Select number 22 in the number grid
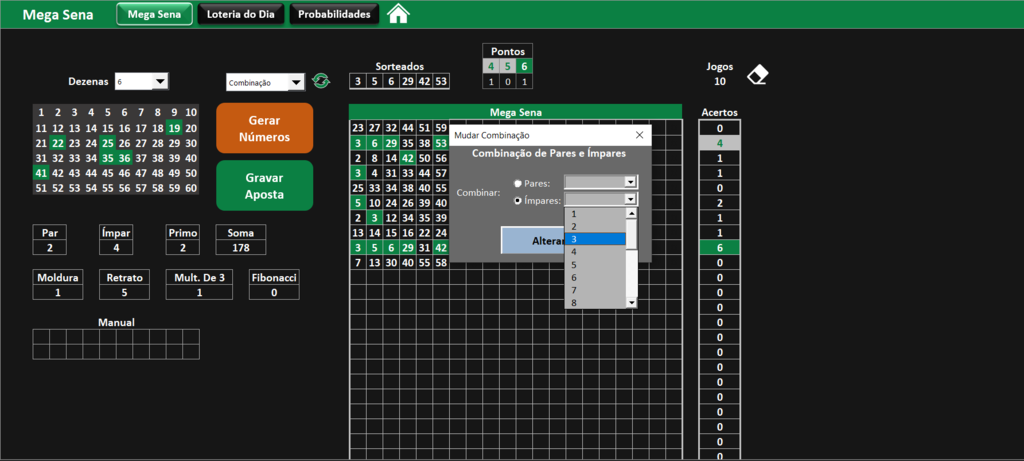Screen dimensions: 1024x461 pos(57,144)
